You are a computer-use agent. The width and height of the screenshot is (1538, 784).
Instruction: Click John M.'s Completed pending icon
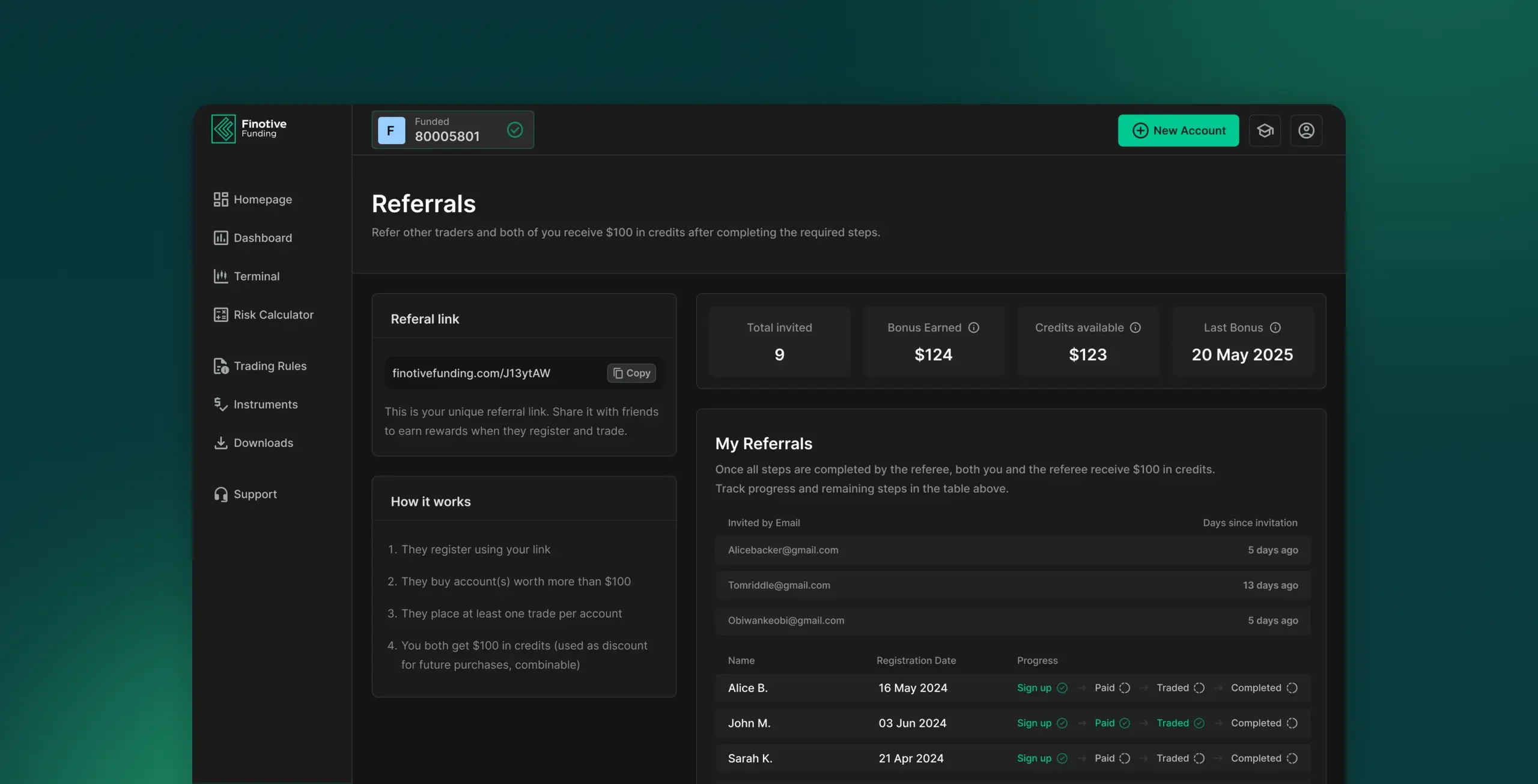coord(1292,723)
